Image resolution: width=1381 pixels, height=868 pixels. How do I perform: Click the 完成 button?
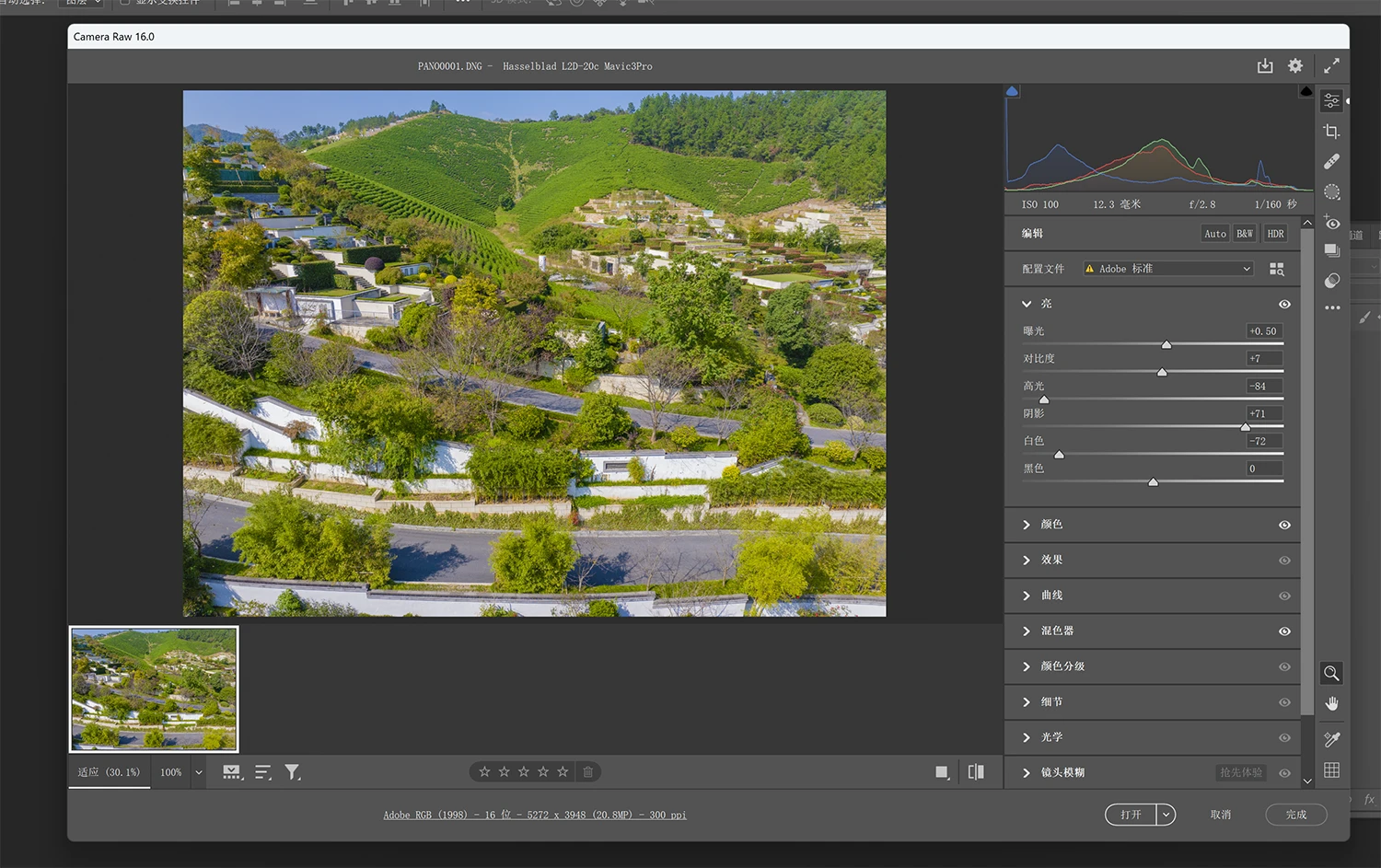[1295, 815]
